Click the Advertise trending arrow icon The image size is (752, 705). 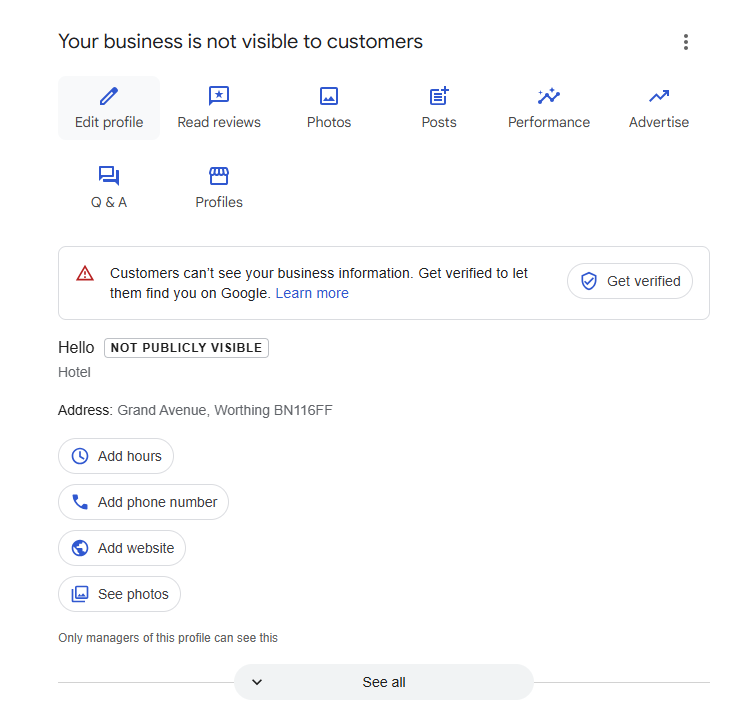[x=659, y=96]
